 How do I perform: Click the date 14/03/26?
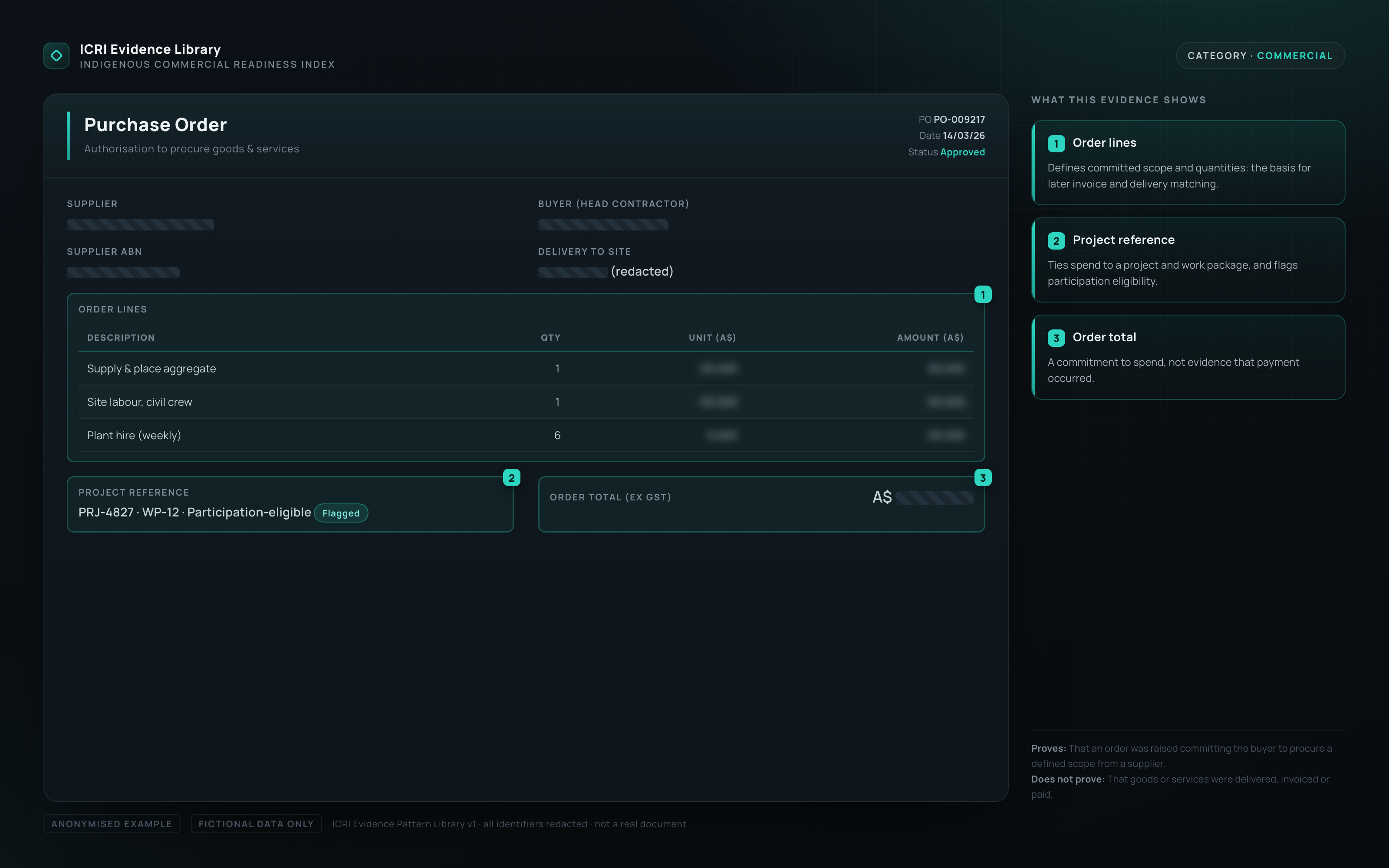coord(964,135)
